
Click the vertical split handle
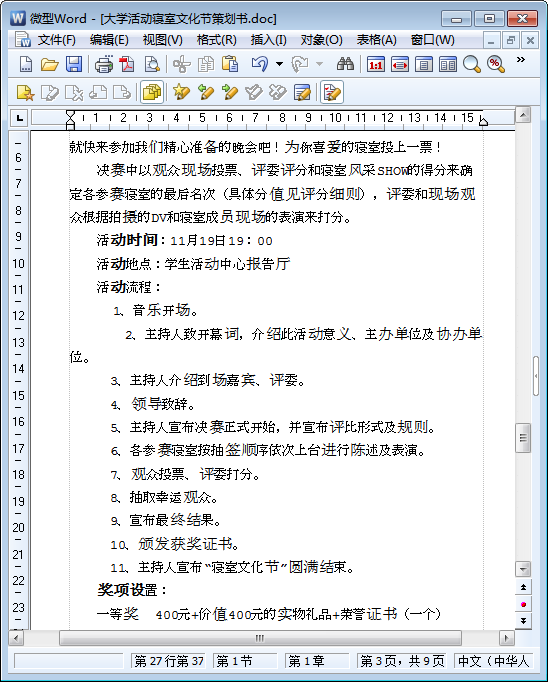click(x=536, y=376)
